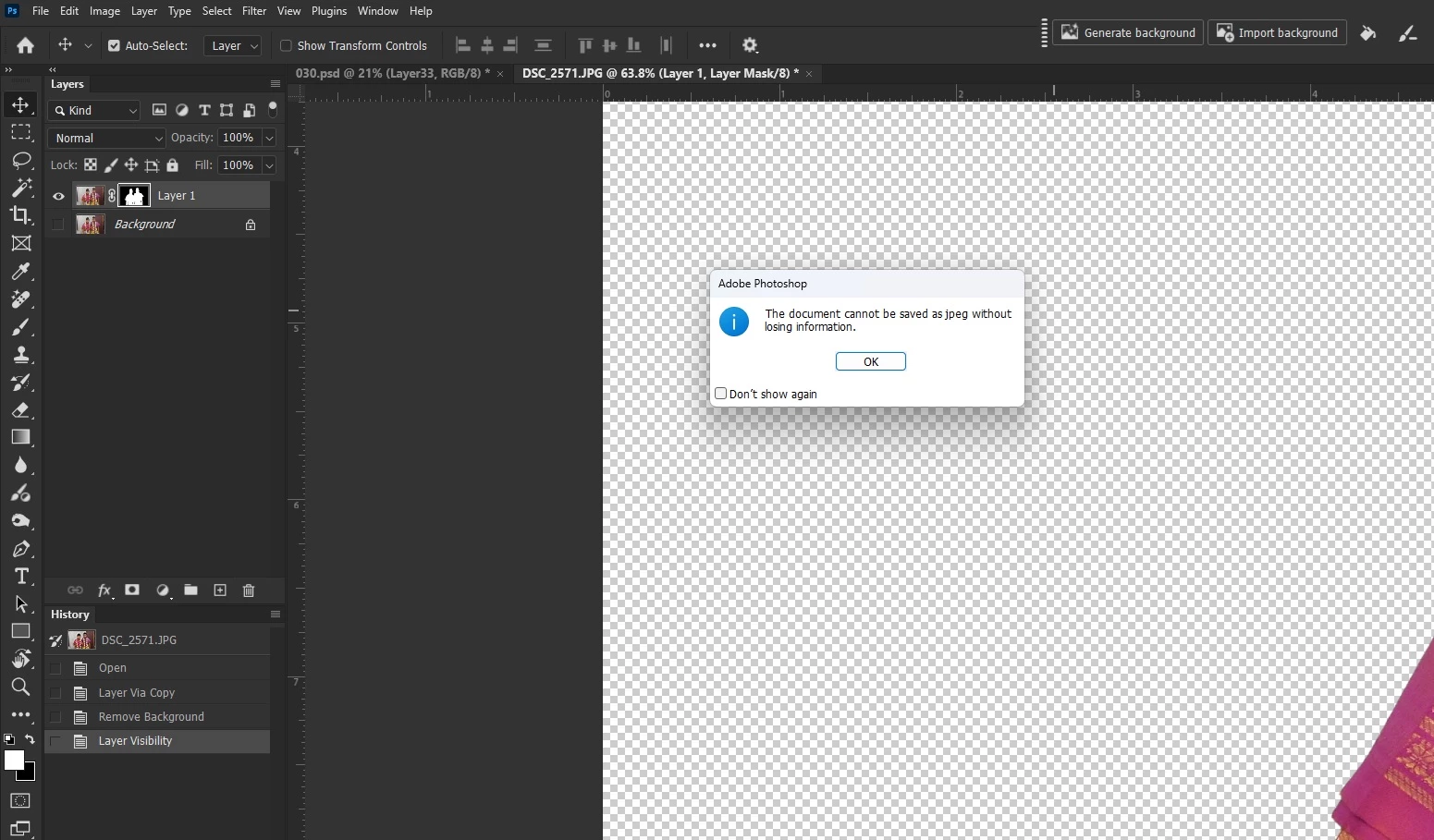
Task: Select the Remove Background history state
Action: (157, 717)
